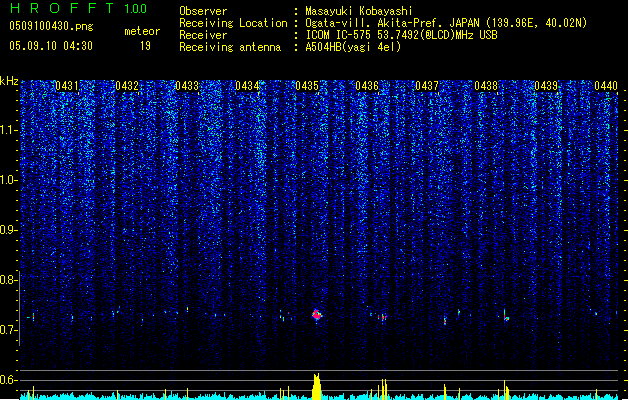Click the 0433 time marker
Image resolution: width=629 pixels, height=400 pixels.
pos(187,86)
